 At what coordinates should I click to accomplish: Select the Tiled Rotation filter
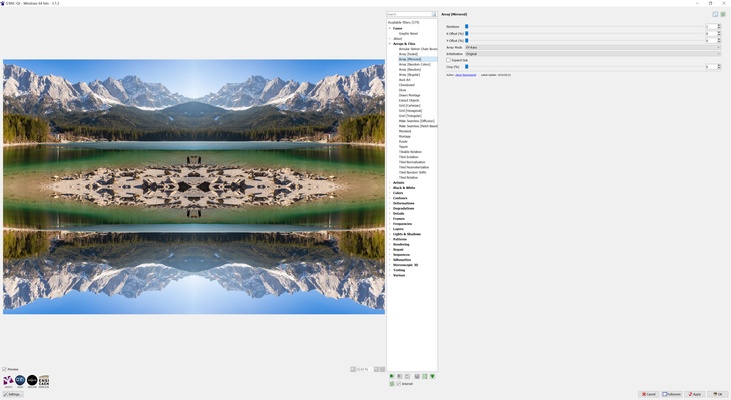tap(409, 177)
